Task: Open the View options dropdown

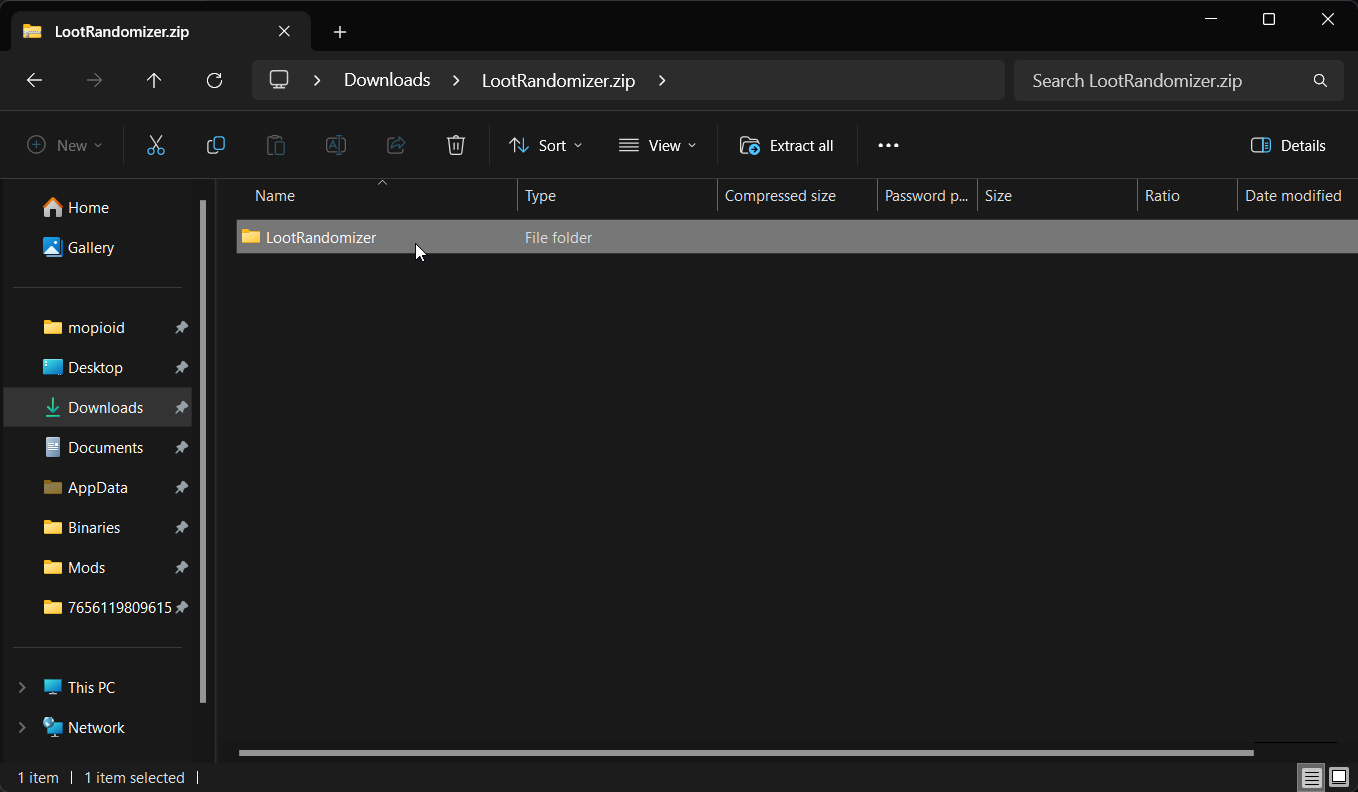Action: click(x=657, y=145)
